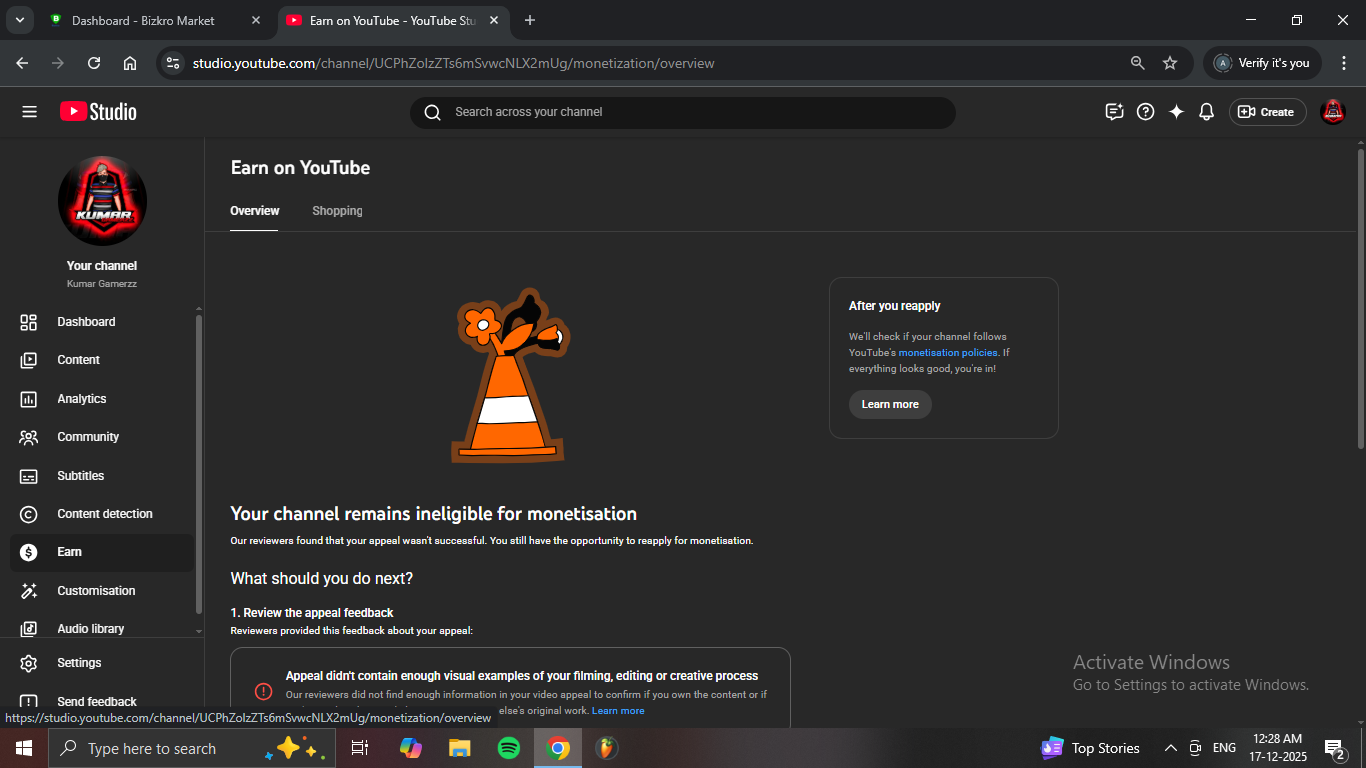Click the sparkle Ask Studio icon
Viewport: 1366px width, 768px height.
(x=1176, y=112)
